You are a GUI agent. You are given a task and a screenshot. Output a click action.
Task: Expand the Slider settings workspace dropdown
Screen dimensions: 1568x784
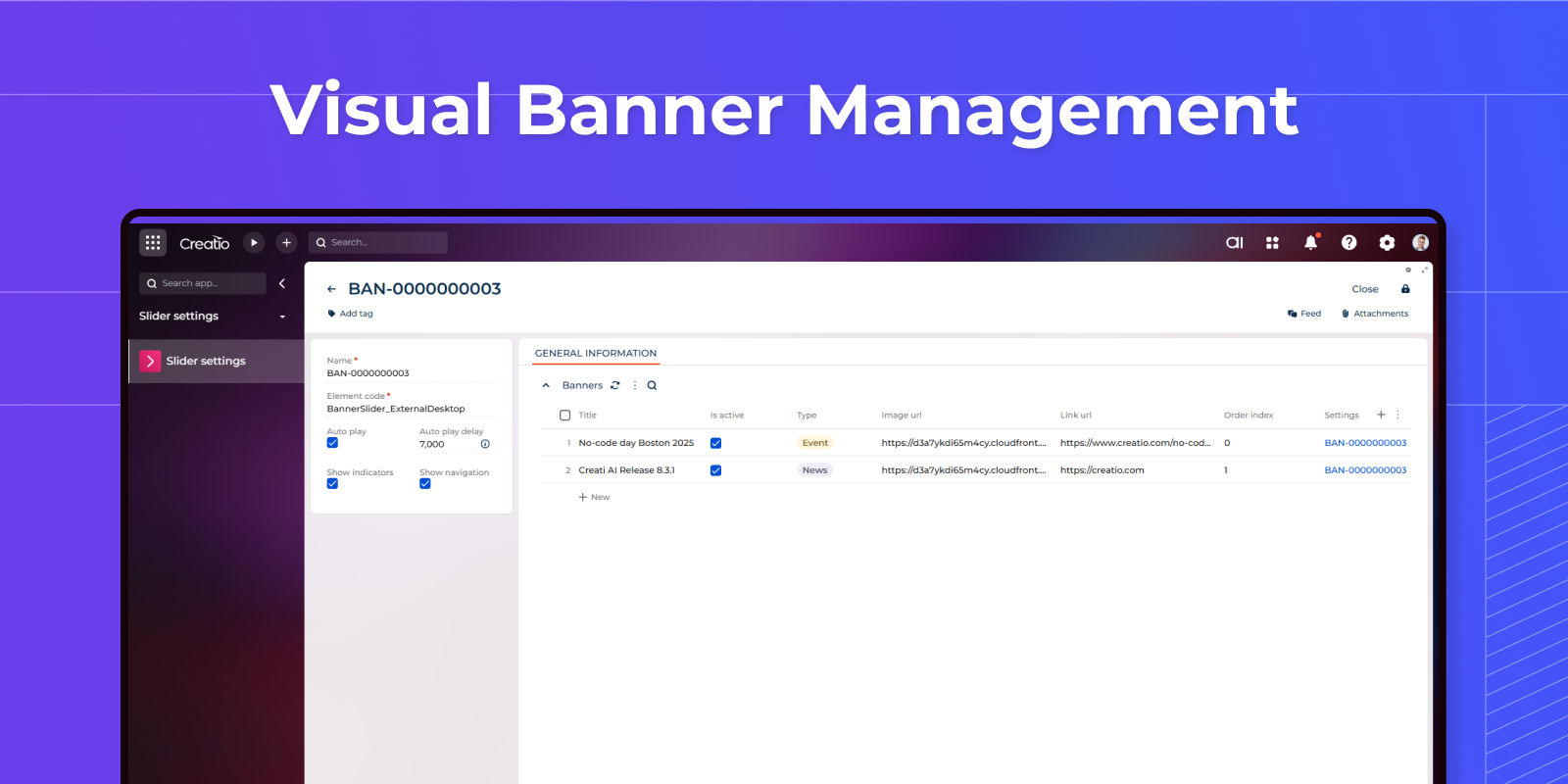(282, 317)
